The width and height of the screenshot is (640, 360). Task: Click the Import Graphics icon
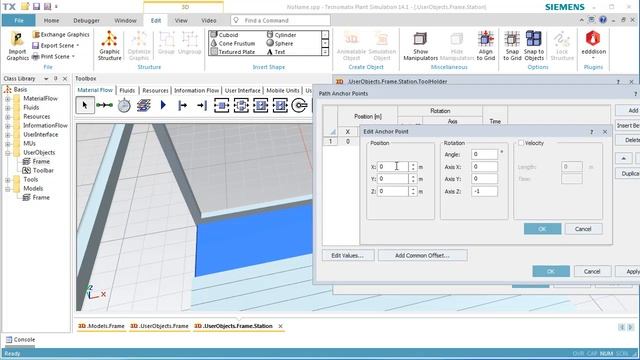17,46
